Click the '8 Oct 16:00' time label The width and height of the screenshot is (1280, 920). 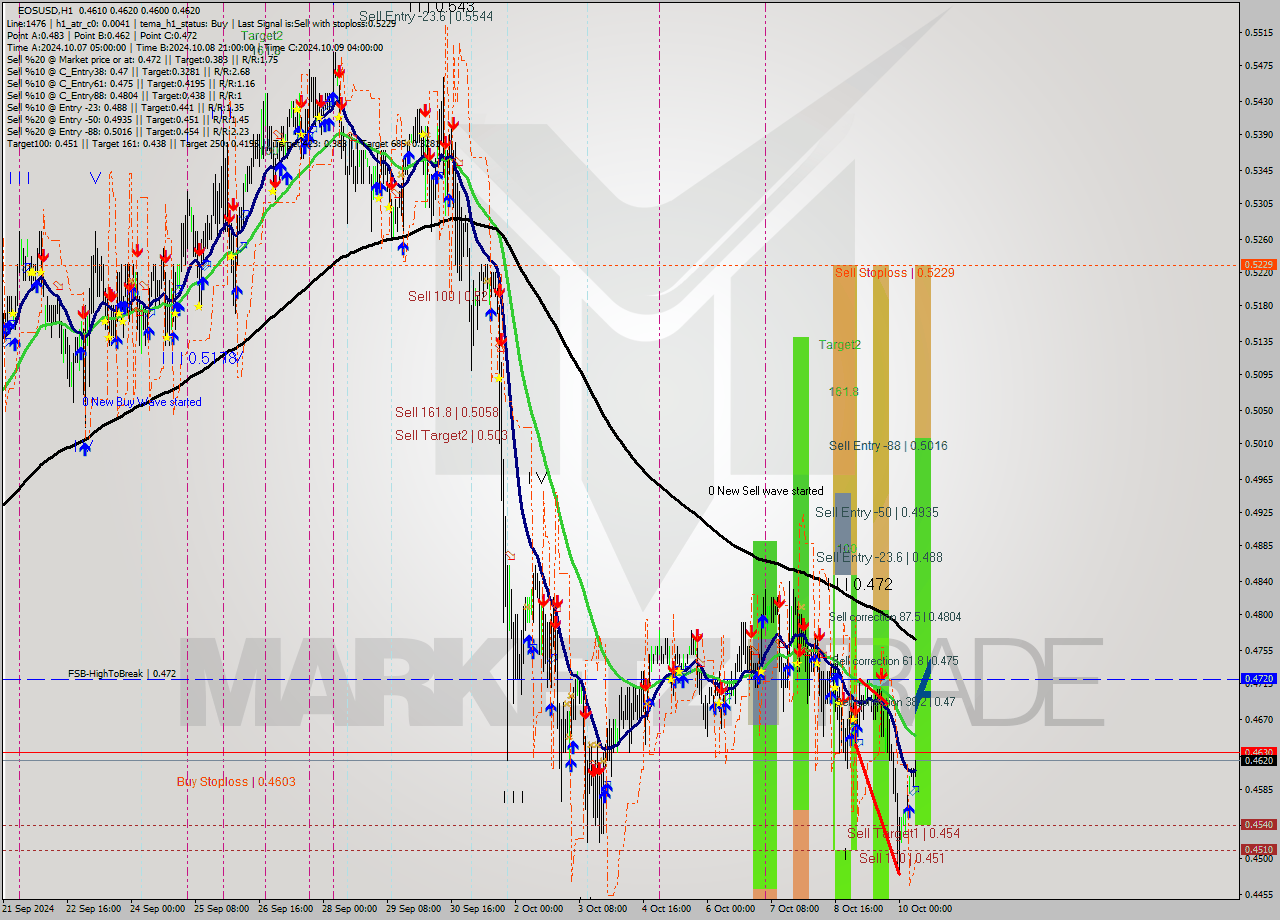coord(858,909)
